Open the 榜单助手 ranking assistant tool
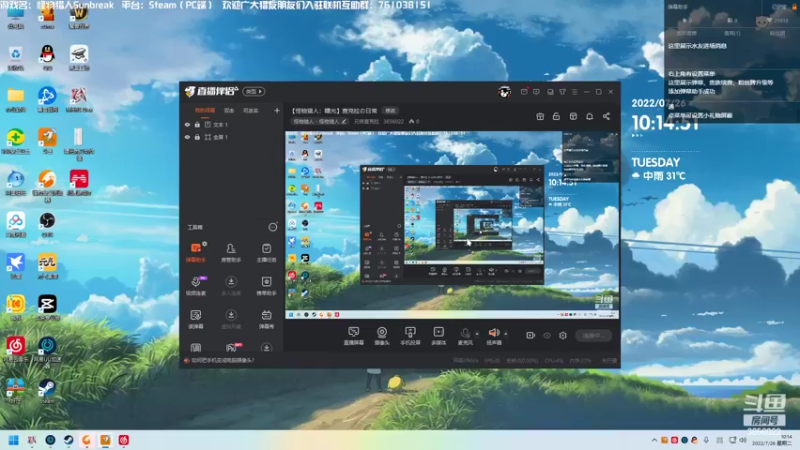Screen dimensions: 800x450 point(266,285)
